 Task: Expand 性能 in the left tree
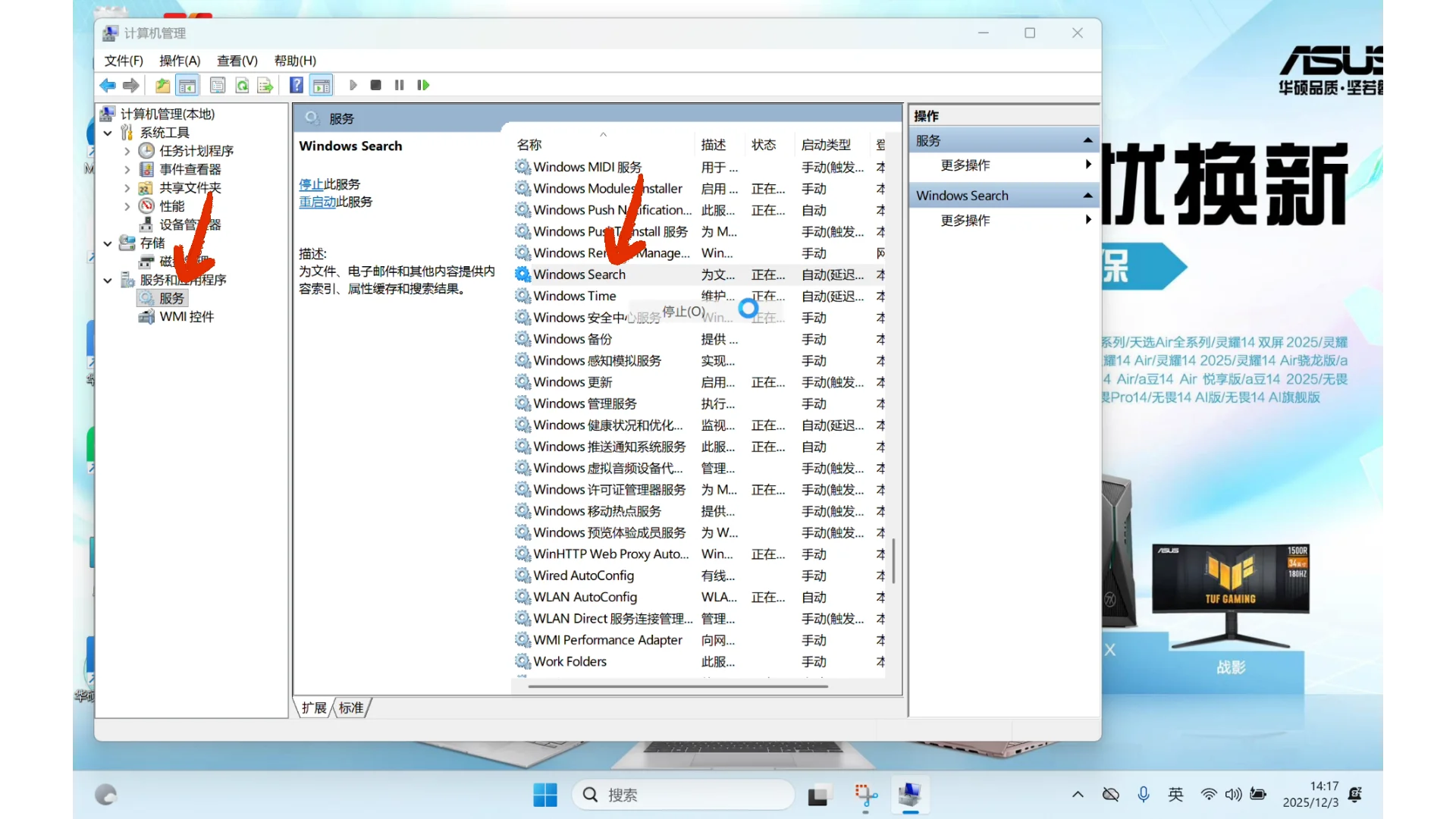pos(127,206)
